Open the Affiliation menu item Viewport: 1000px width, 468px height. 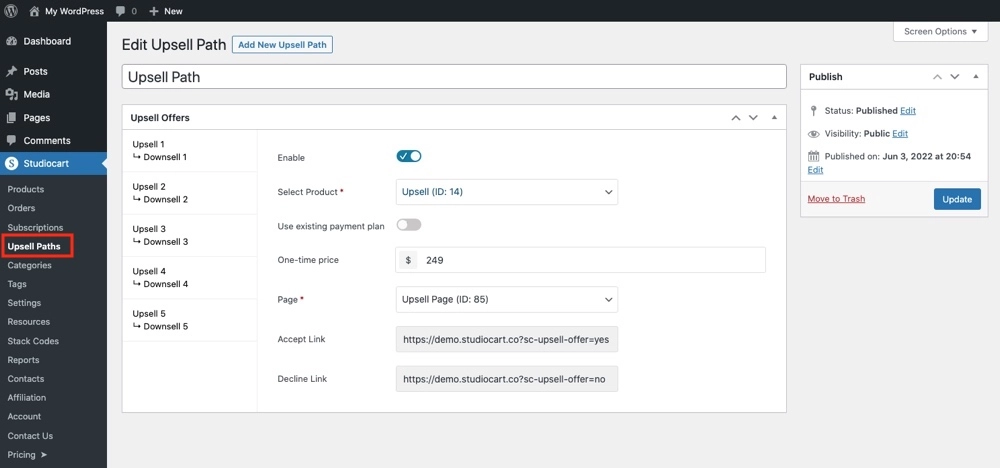click(27, 397)
